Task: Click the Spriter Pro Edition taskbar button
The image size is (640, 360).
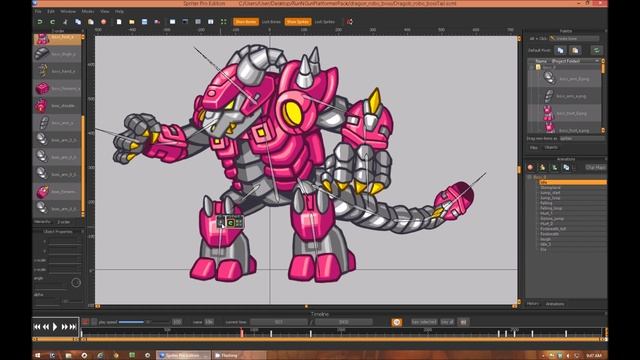Action: pos(184,356)
